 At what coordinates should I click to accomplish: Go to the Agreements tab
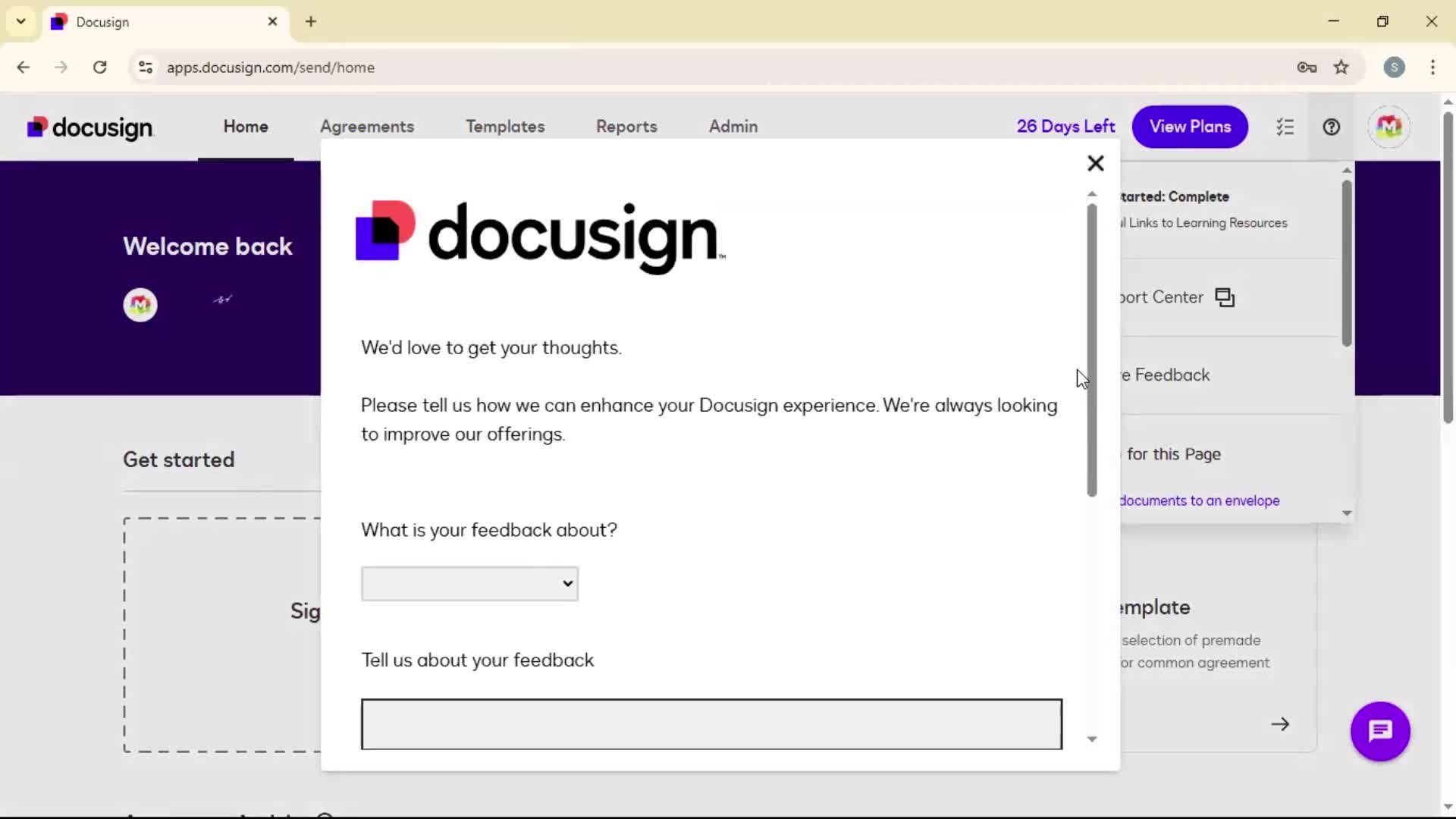pyautogui.click(x=366, y=127)
